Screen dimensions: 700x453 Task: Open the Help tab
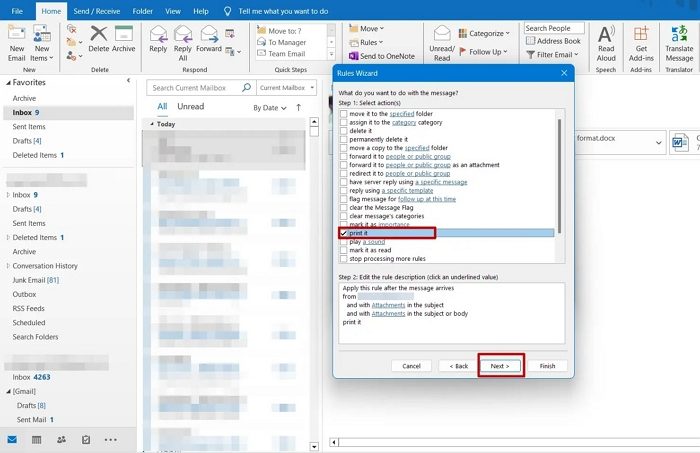(x=200, y=11)
